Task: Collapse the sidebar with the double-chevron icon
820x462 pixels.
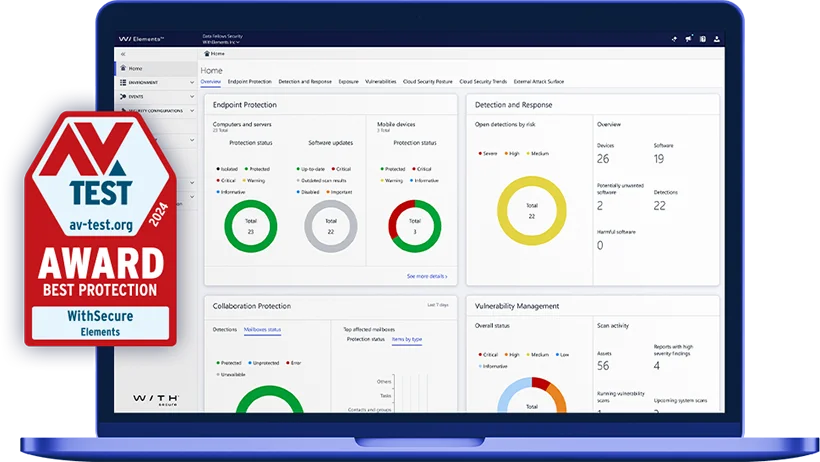Action: pyautogui.click(x=123, y=54)
